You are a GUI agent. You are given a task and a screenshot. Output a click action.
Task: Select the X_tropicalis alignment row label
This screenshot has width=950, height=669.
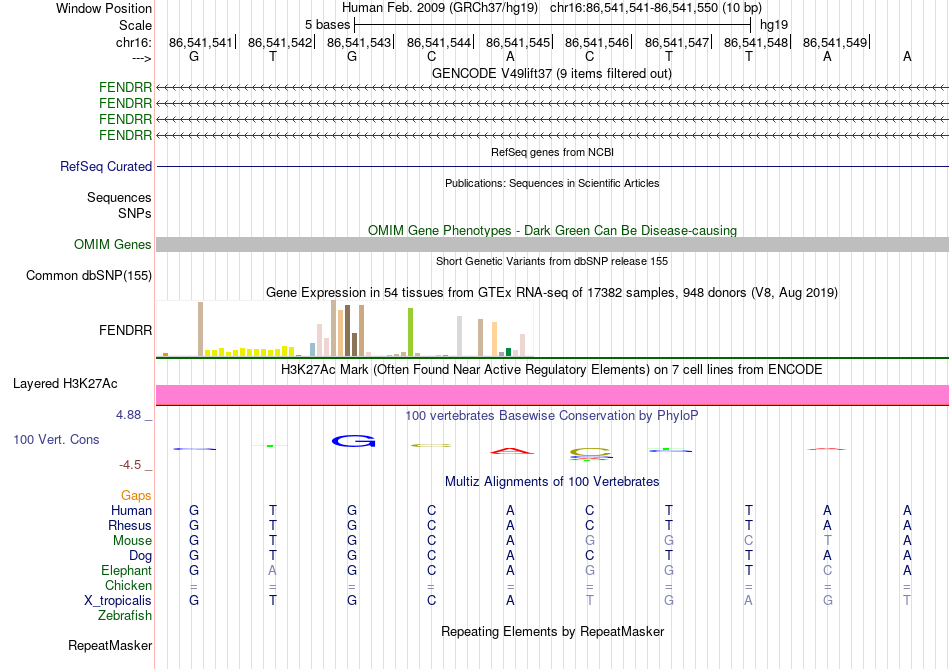[x=118, y=601]
